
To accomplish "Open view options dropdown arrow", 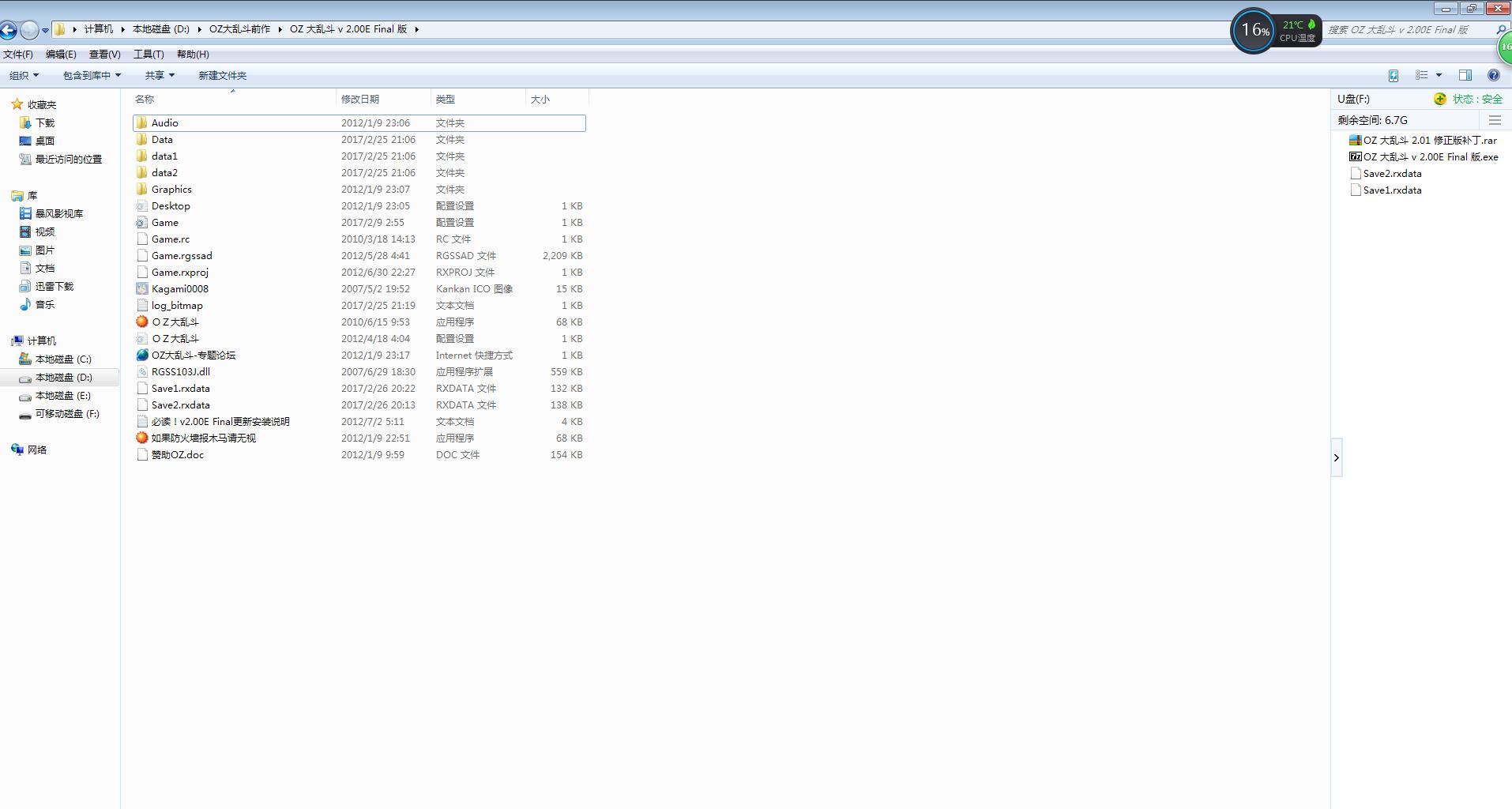I will point(1439,75).
